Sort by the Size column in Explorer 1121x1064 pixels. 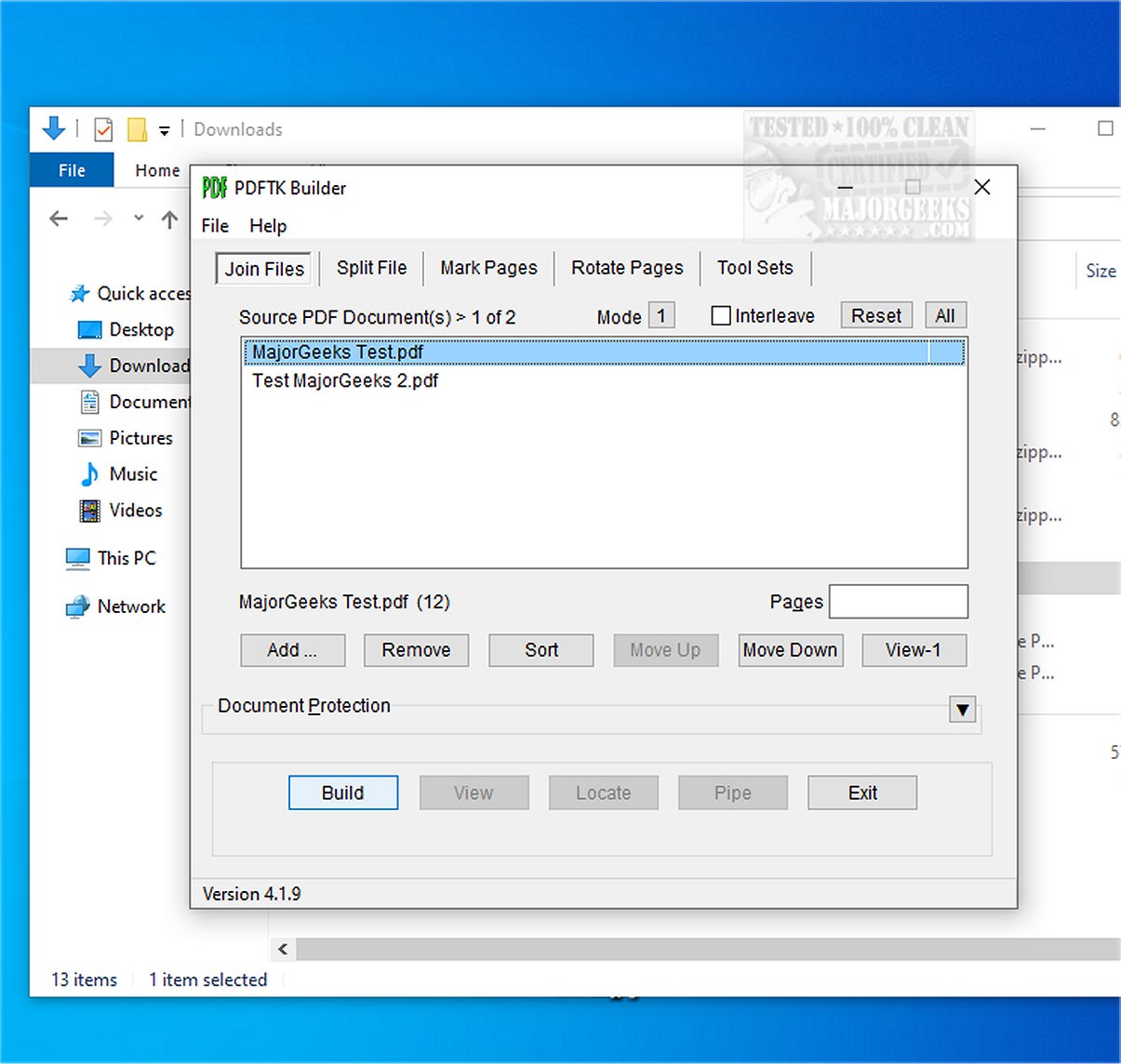point(1101,271)
